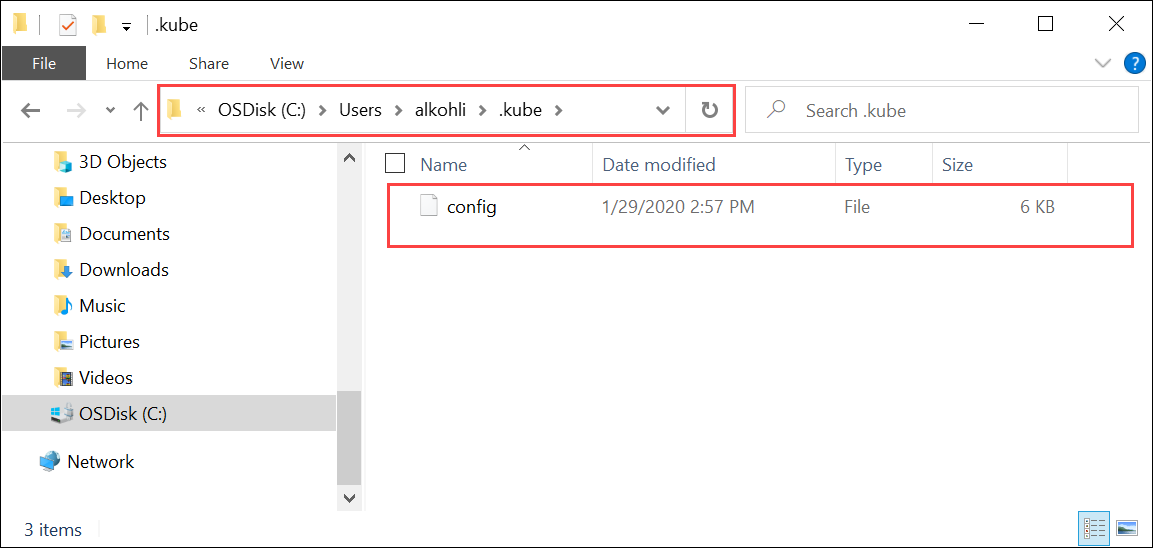
Task: Open the File menu
Action: click(44, 64)
